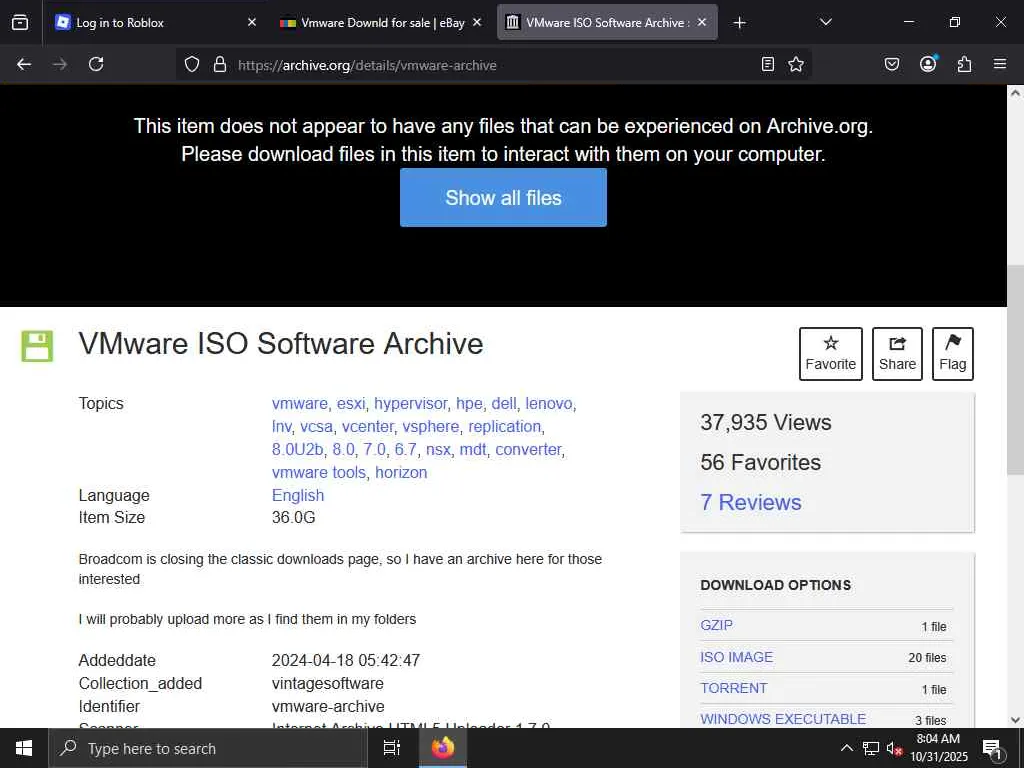Click the 37,935 Views text

[765, 423]
